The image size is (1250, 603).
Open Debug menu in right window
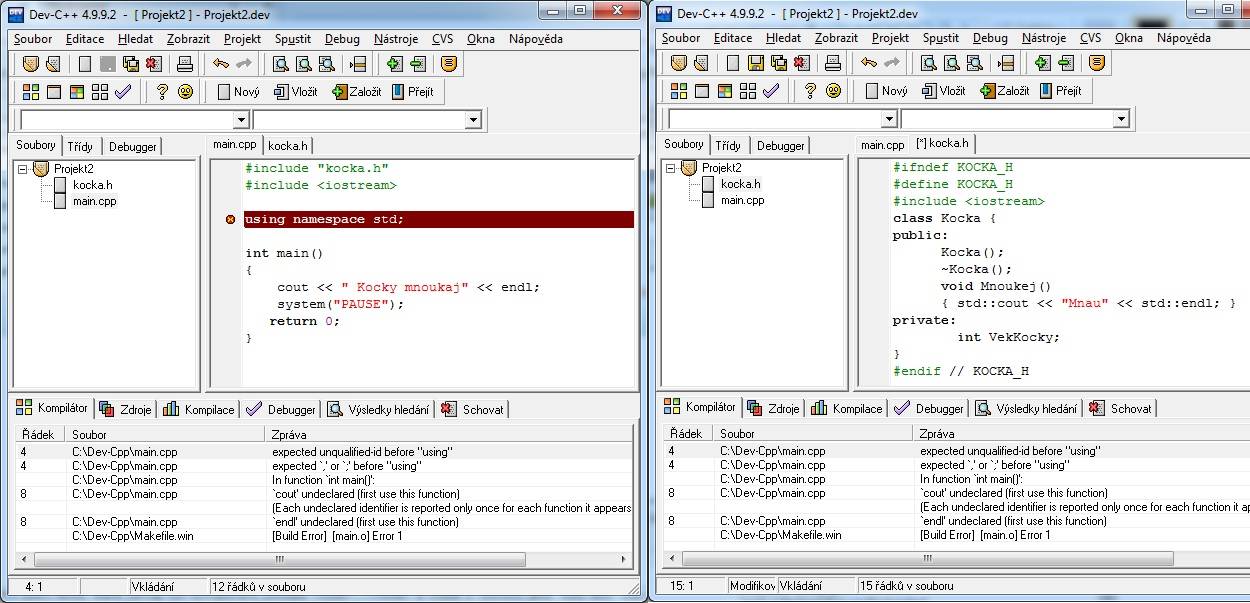990,38
